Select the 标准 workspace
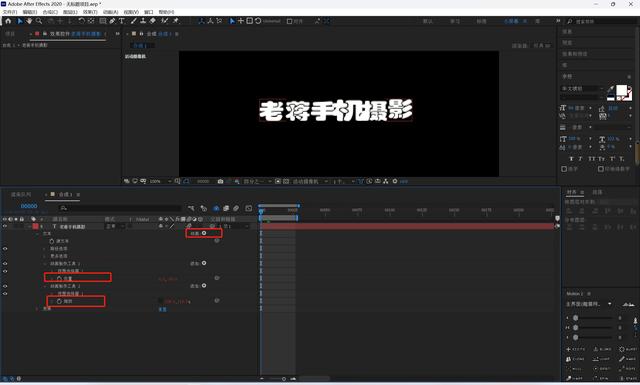640x385 pixels. click(482, 21)
